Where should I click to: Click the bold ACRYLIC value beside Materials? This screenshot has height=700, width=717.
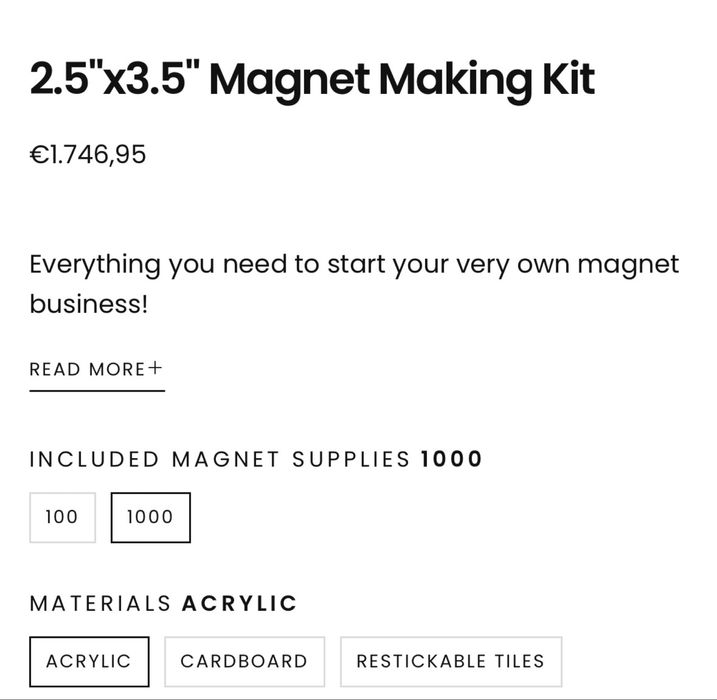tap(240, 604)
